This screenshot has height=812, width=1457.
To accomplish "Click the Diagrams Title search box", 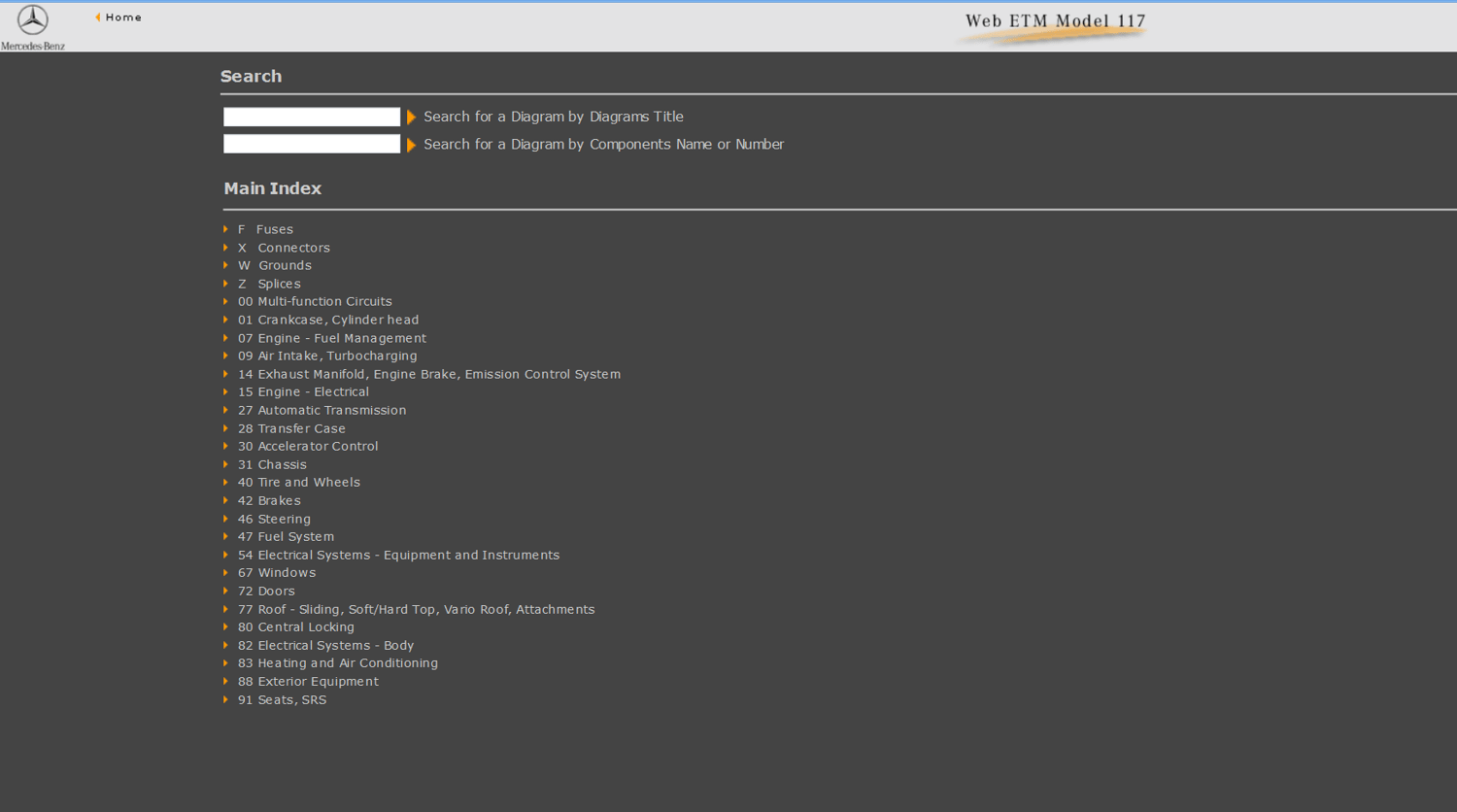I will point(312,117).
